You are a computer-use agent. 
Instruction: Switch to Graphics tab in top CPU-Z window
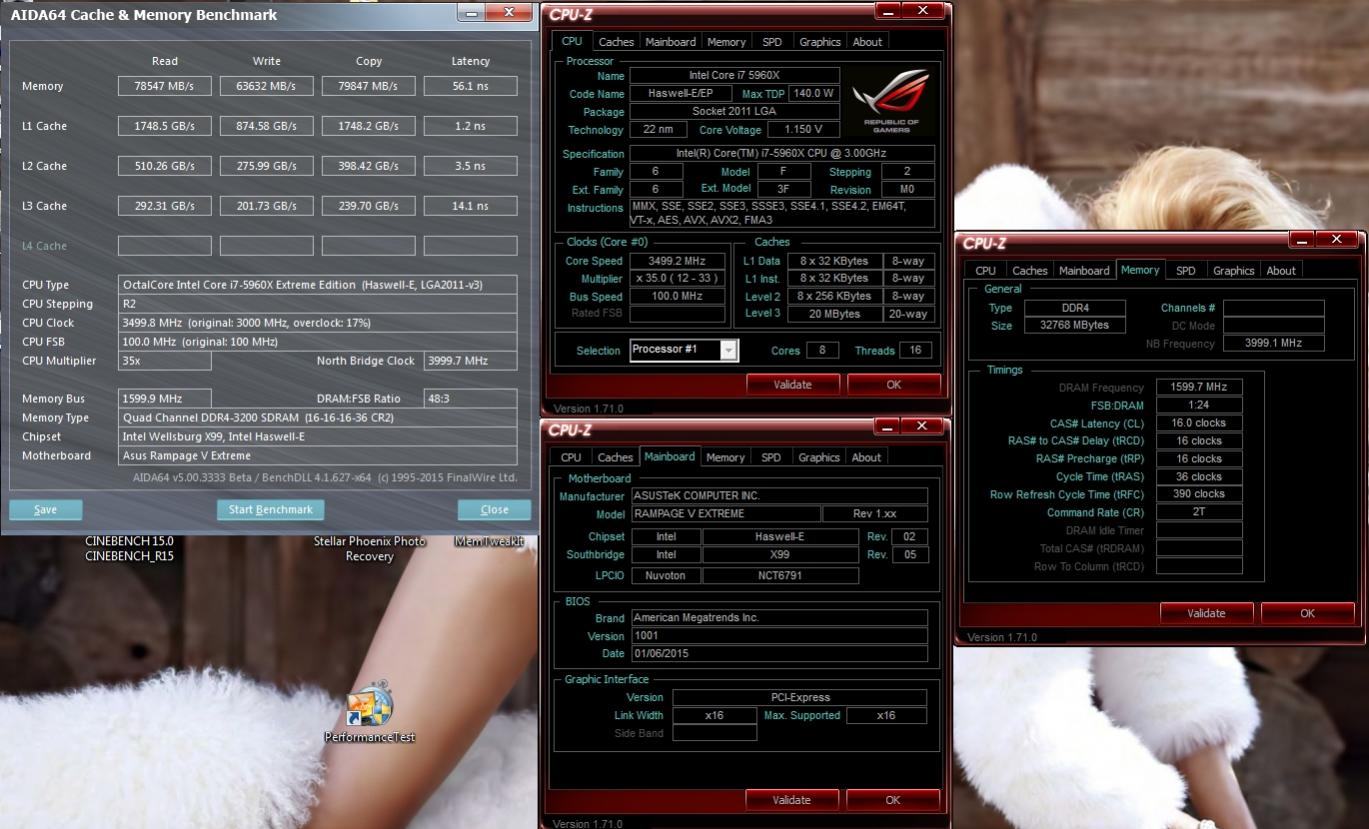pyautogui.click(x=820, y=42)
